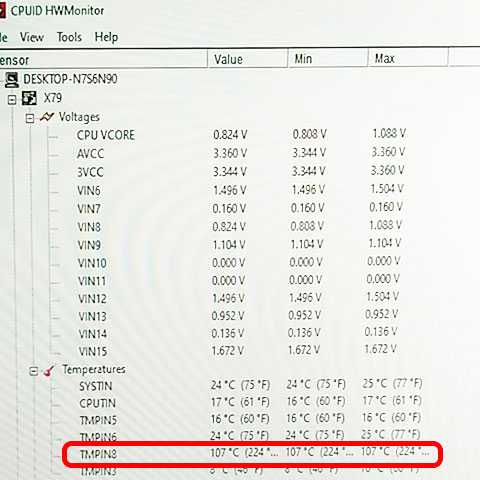The width and height of the screenshot is (480, 480).
Task: Open the View menu
Action: tap(32, 37)
